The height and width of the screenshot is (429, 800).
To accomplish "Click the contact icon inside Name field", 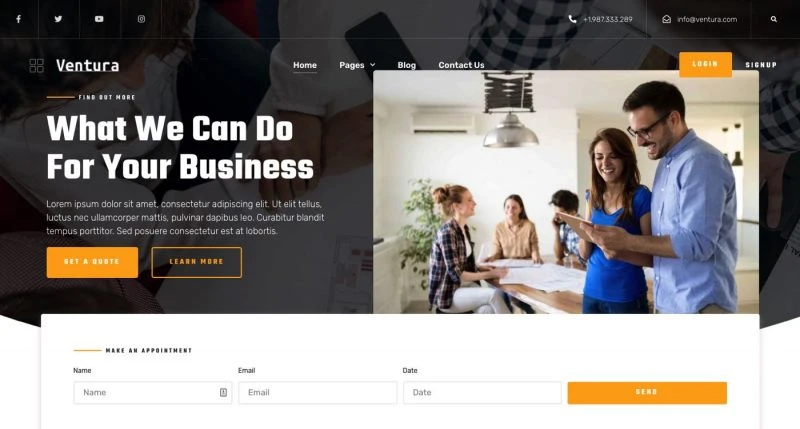I will click(223, 392).
